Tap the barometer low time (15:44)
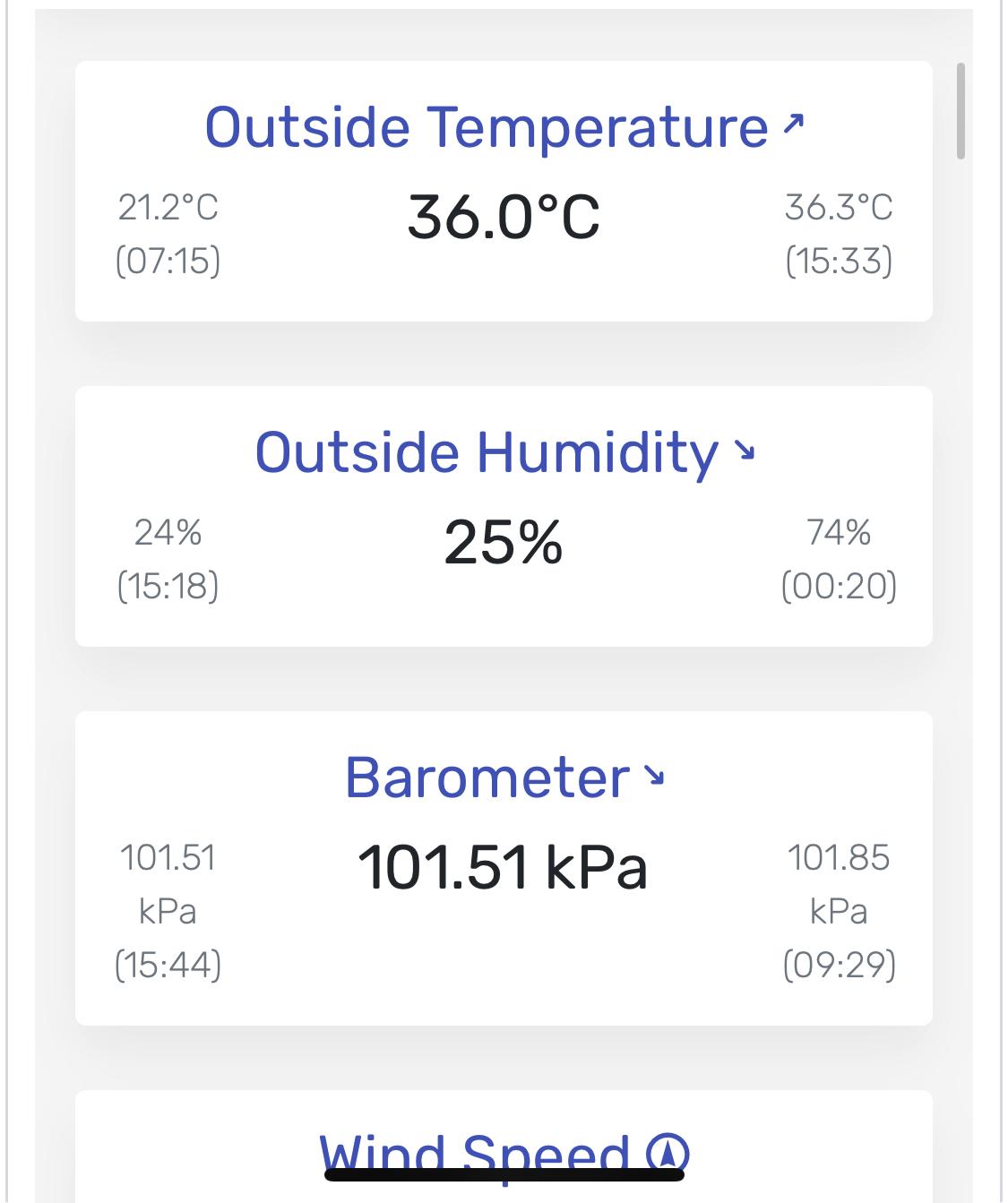Screen dimensions: 1008x1203 coord(168,965)
